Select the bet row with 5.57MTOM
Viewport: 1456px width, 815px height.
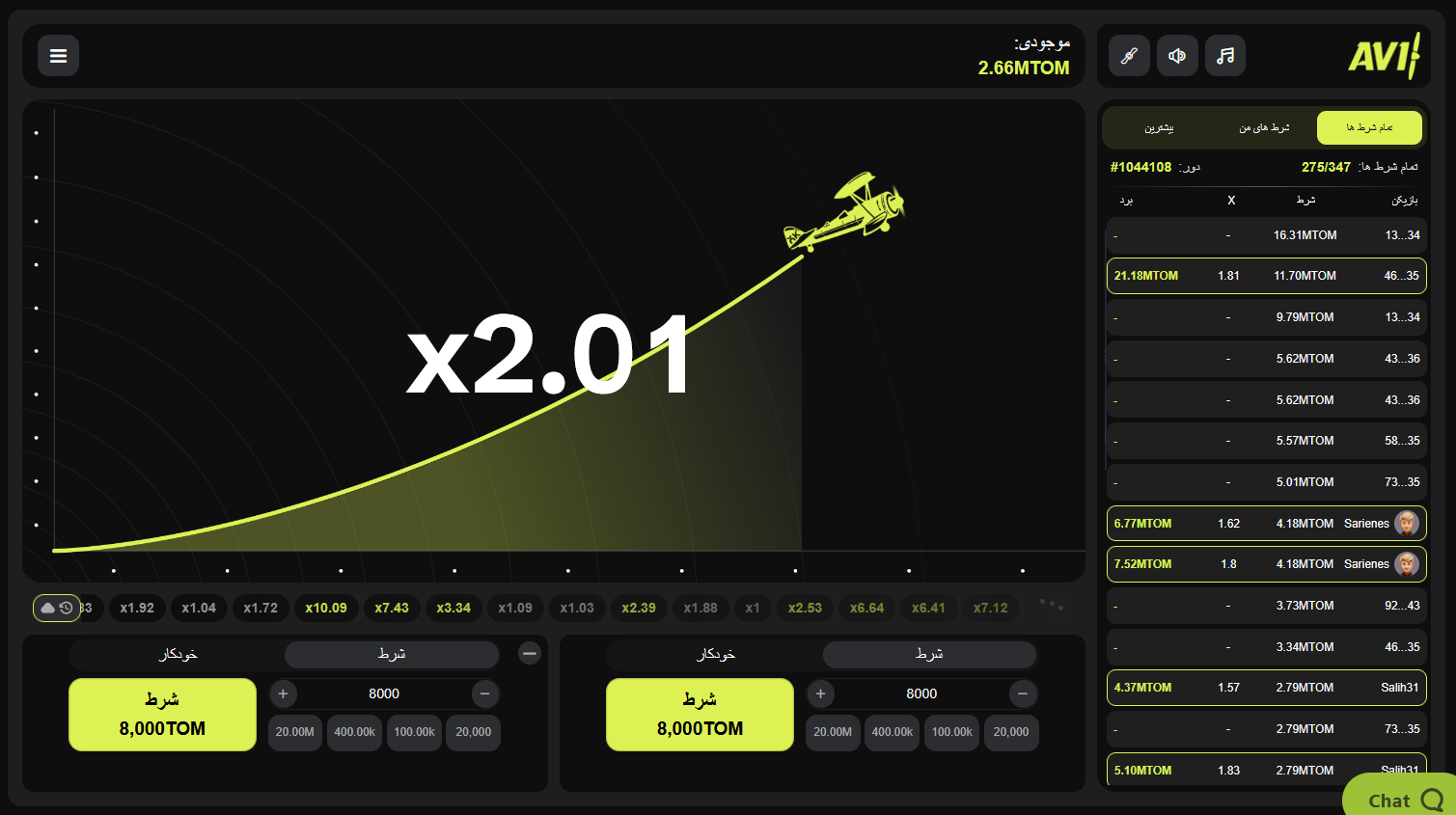coord(1266,441)
